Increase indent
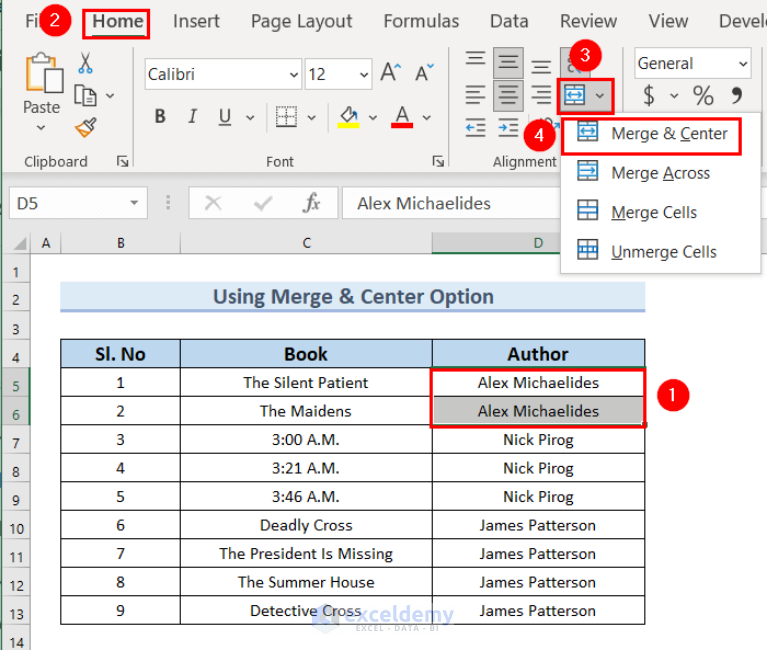The height and width of the screenshot is (650, 767). click(508, 128)
